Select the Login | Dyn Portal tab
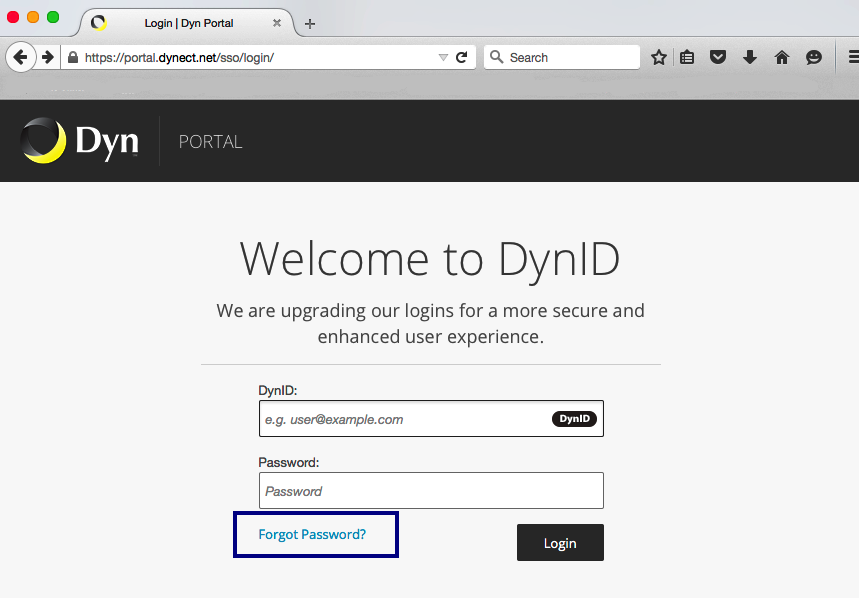The width and height of the screenshot is (859, 598). 188,23
